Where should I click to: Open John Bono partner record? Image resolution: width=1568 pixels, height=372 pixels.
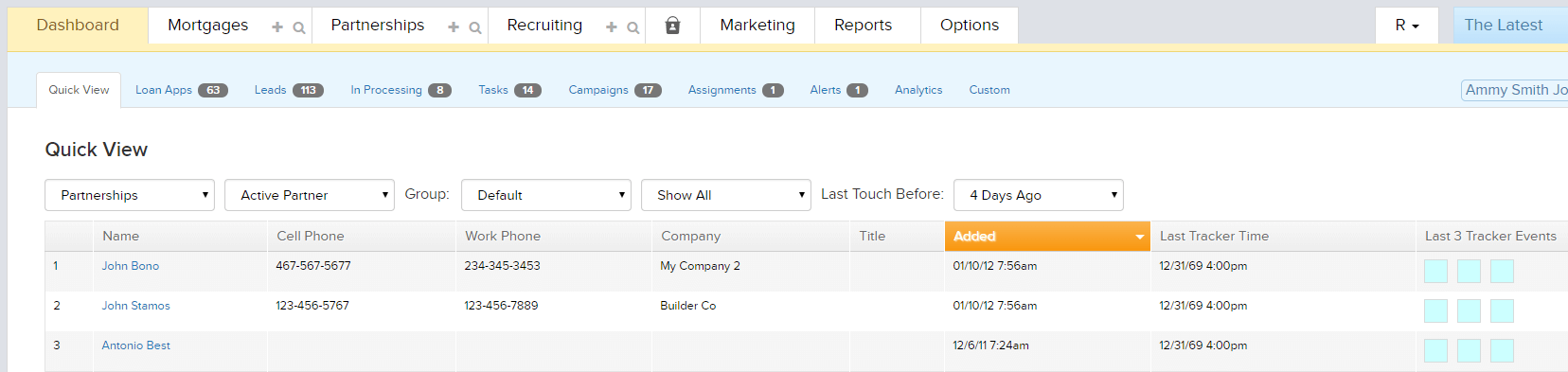(x=131, y=266)
